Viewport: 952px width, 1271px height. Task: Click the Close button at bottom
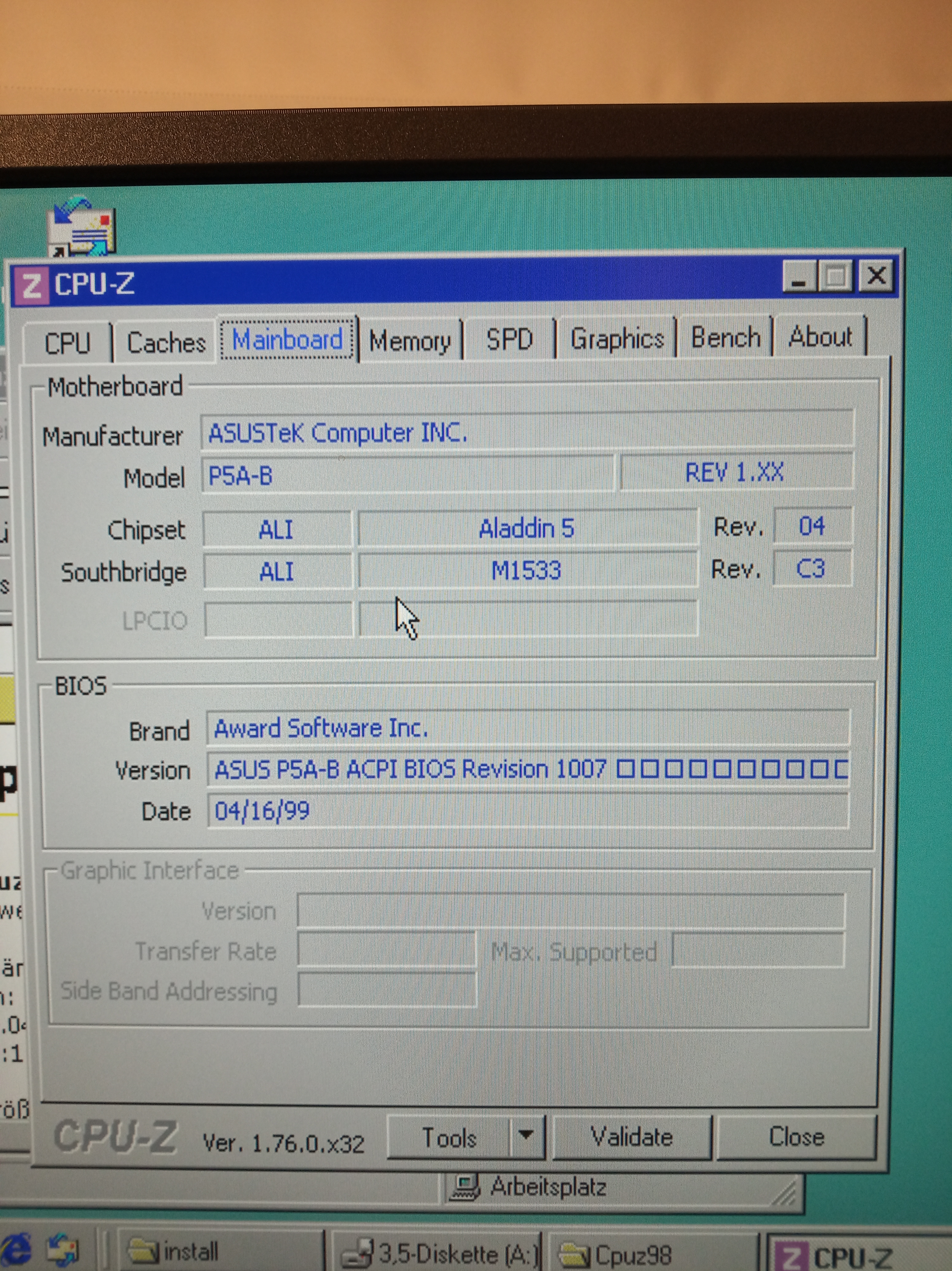point(796,1136)
